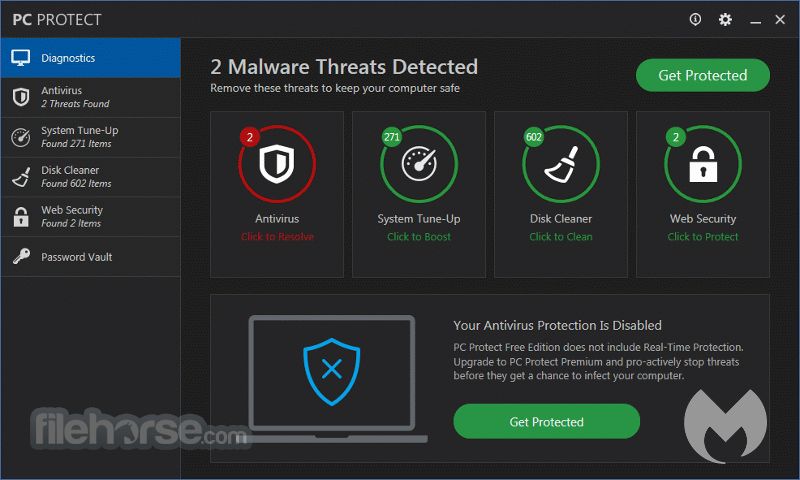Open Web Security sidebar item
This screenshot has height=480, width=800.
pyautogui.click(x=90, y=217)
